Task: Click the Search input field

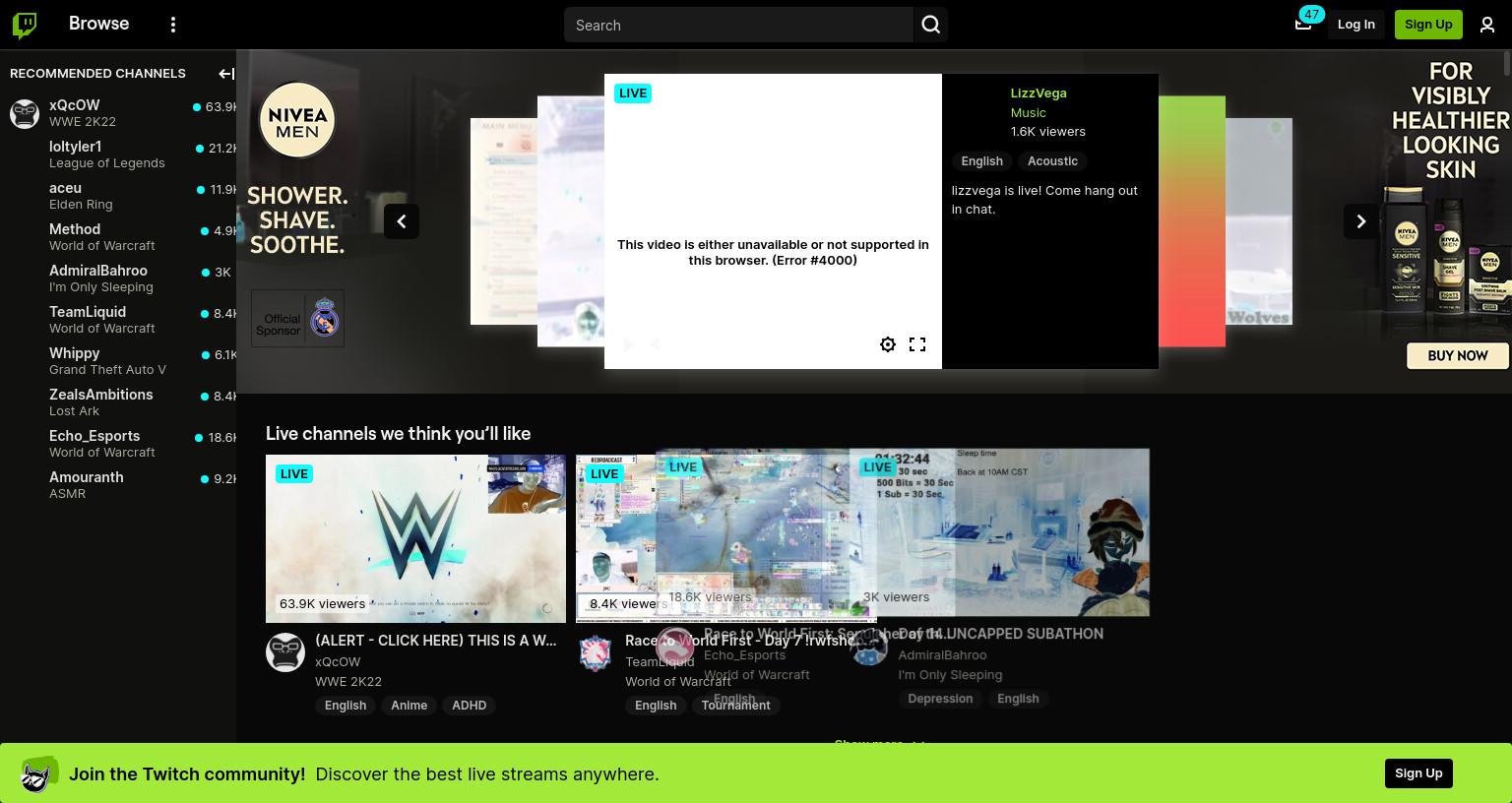Action: tap(738, 25)
